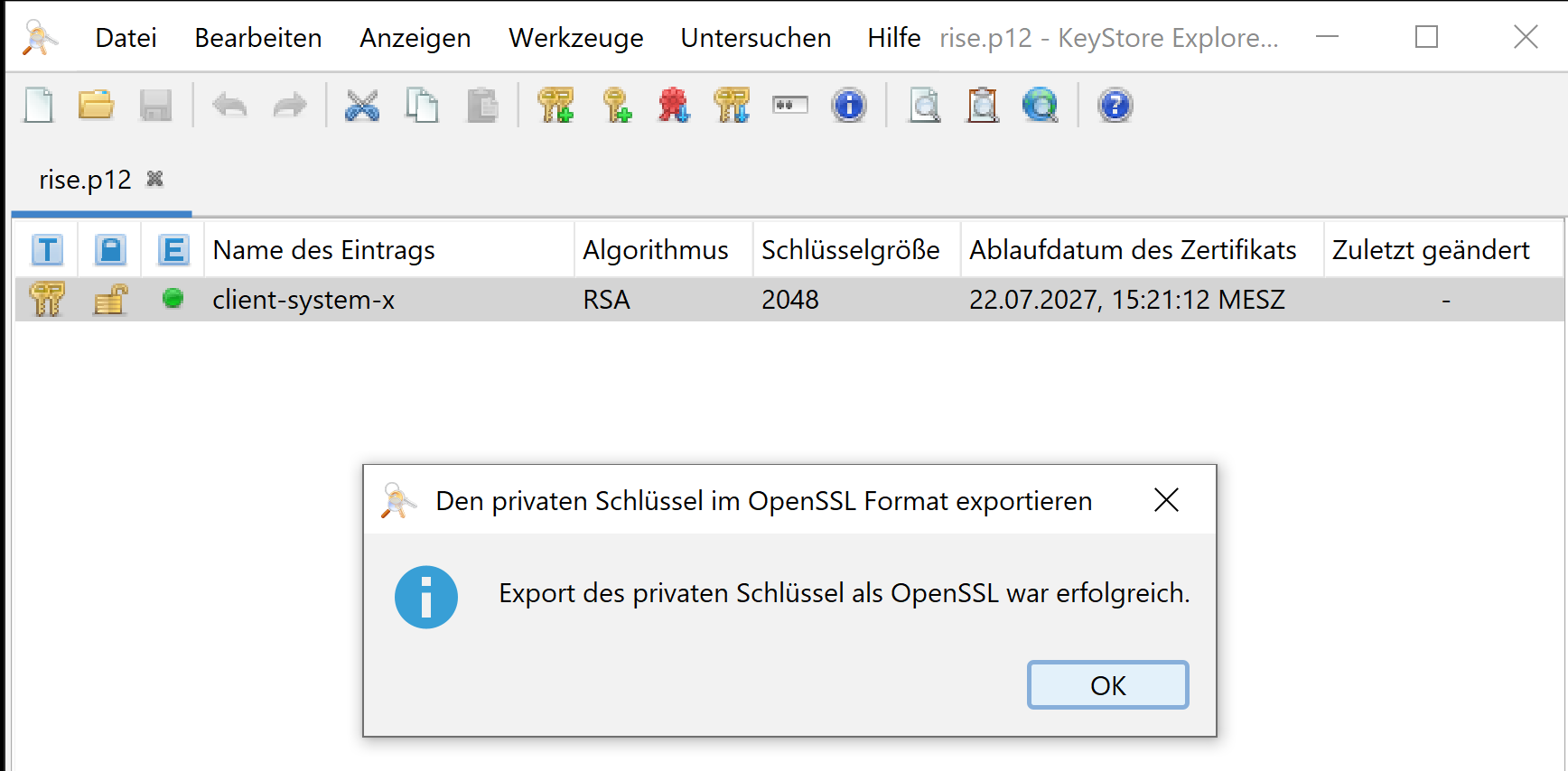
Task: Click the Generate Key Pair toolbar icon
Action: 555,106
